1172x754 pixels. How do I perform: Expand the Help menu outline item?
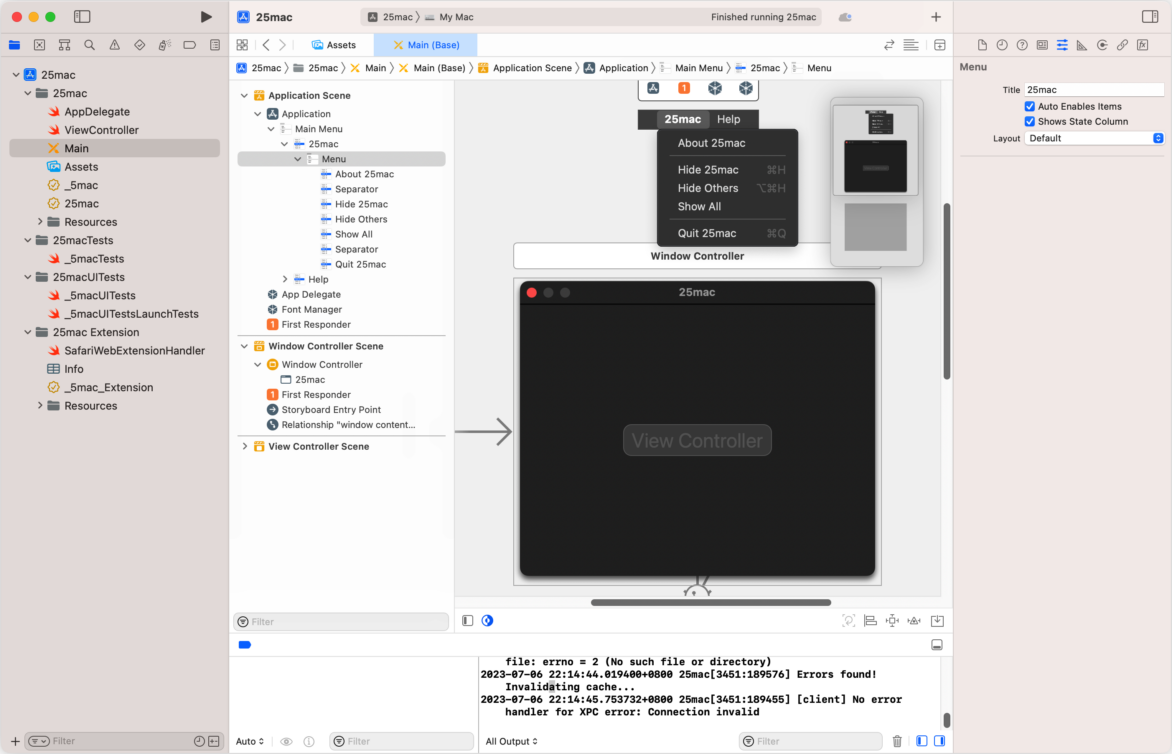click(x=285, y=279)
